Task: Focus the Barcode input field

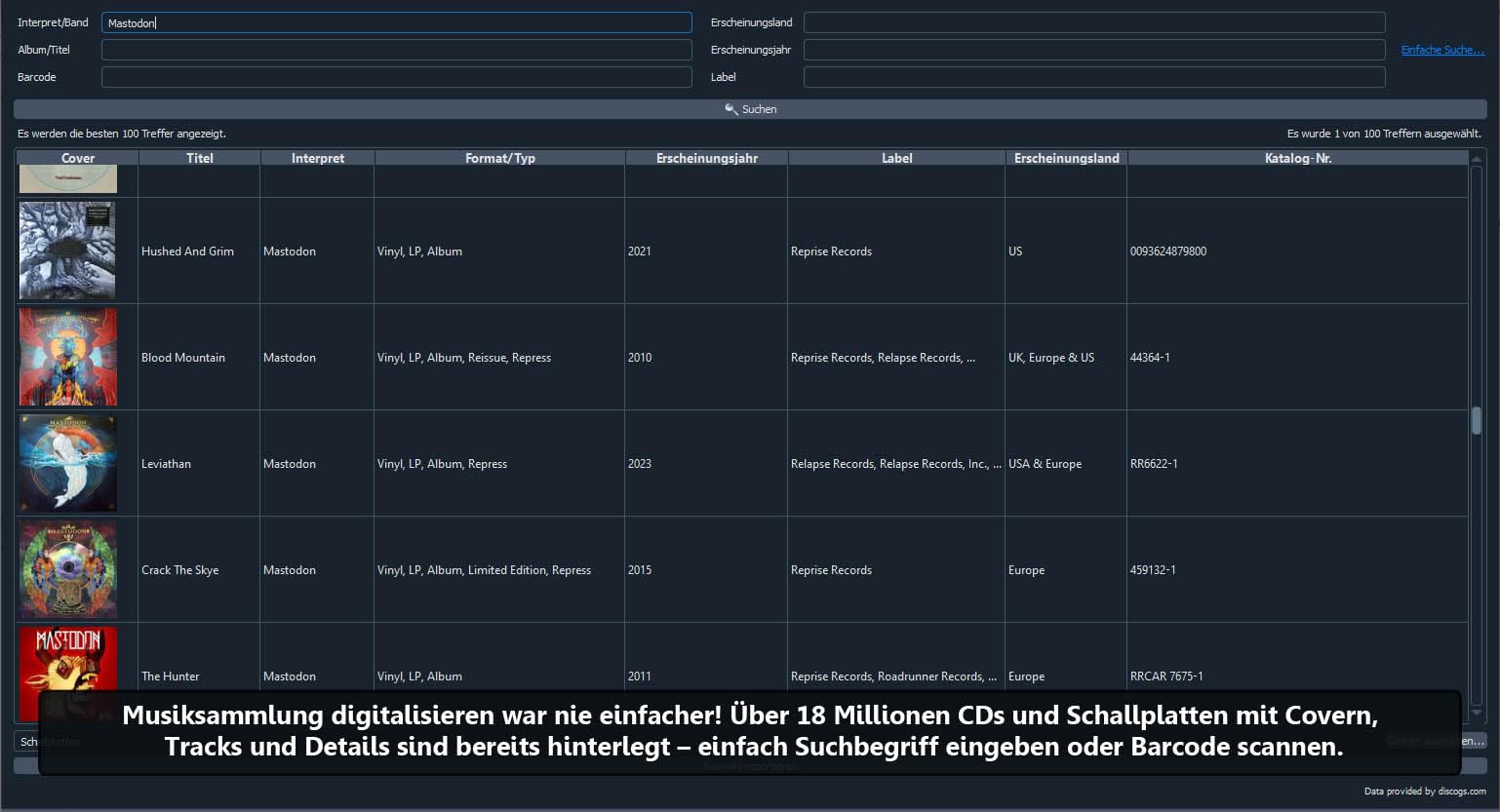Action: pos(396,77)
